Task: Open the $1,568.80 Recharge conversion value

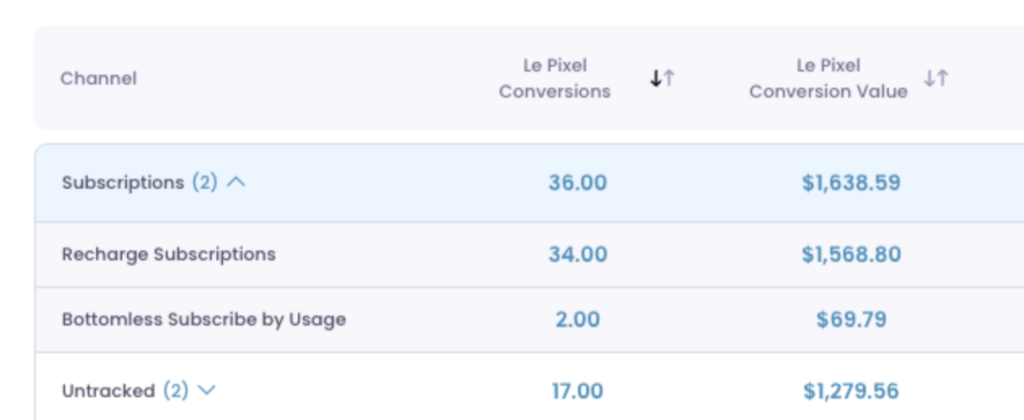Action: (851, 254)
